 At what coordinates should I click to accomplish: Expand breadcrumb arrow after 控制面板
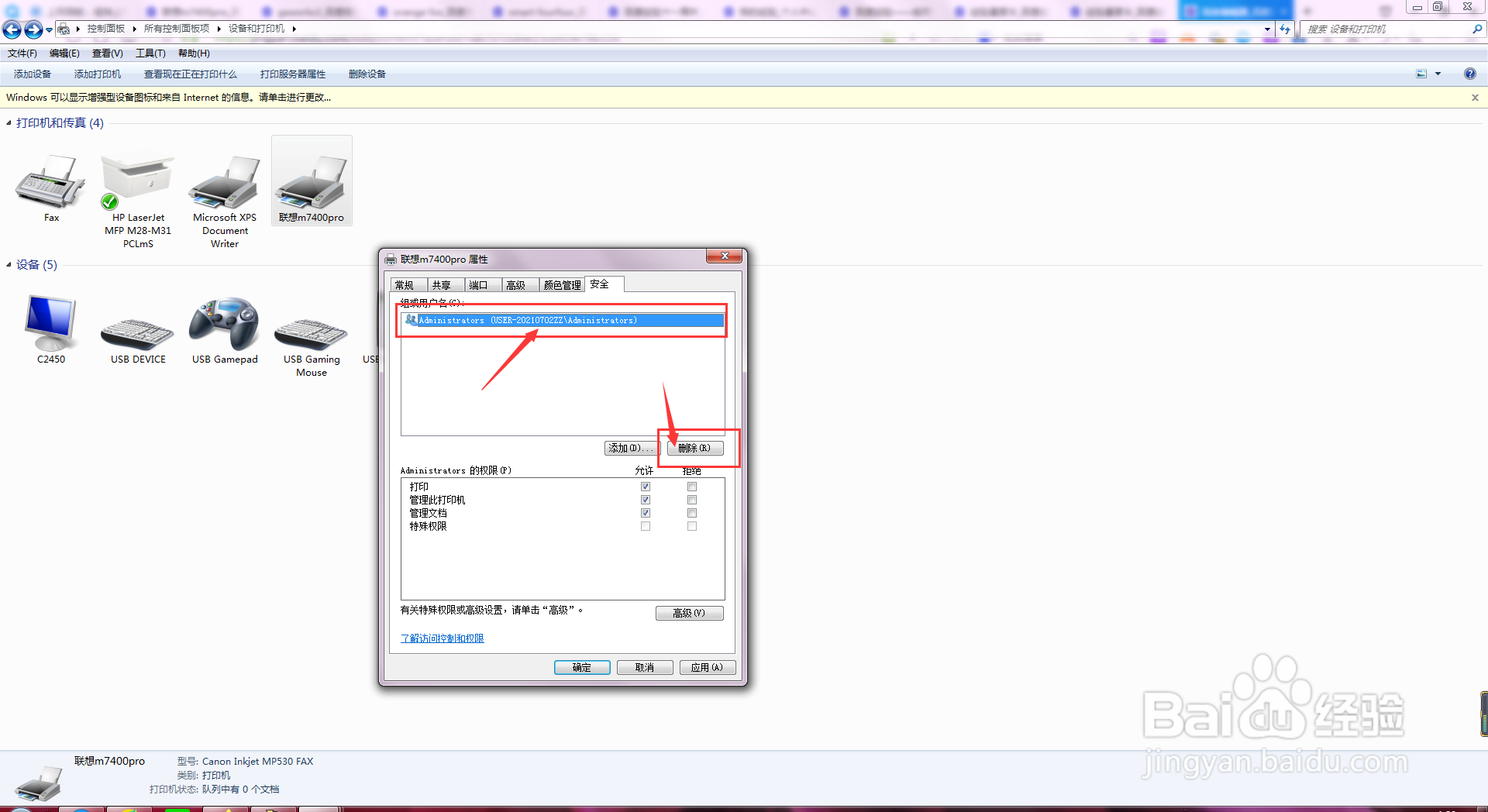[x=135, y=29]
